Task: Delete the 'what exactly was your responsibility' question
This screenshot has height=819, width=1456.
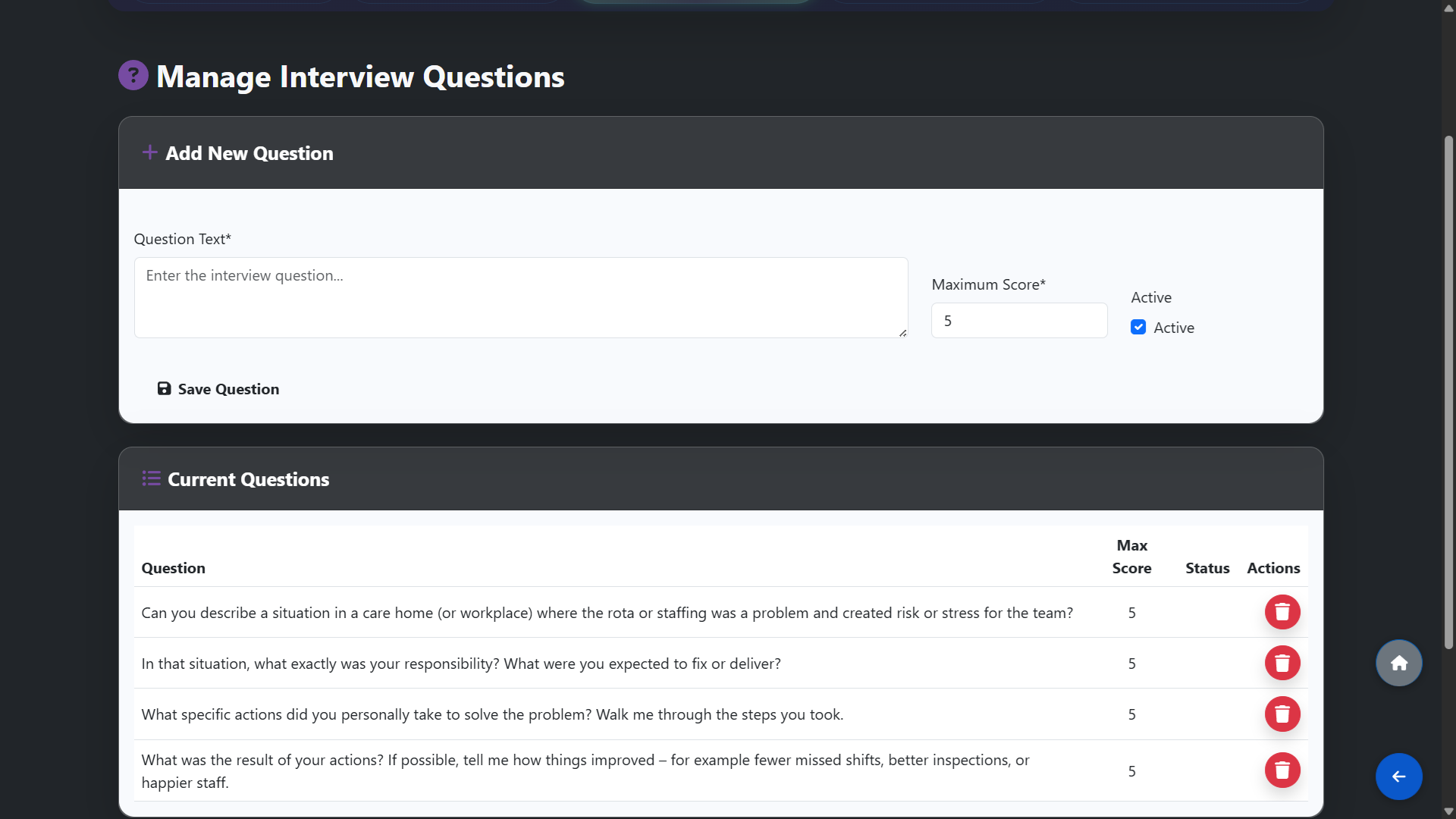Action: click(x=1282, y=663)
